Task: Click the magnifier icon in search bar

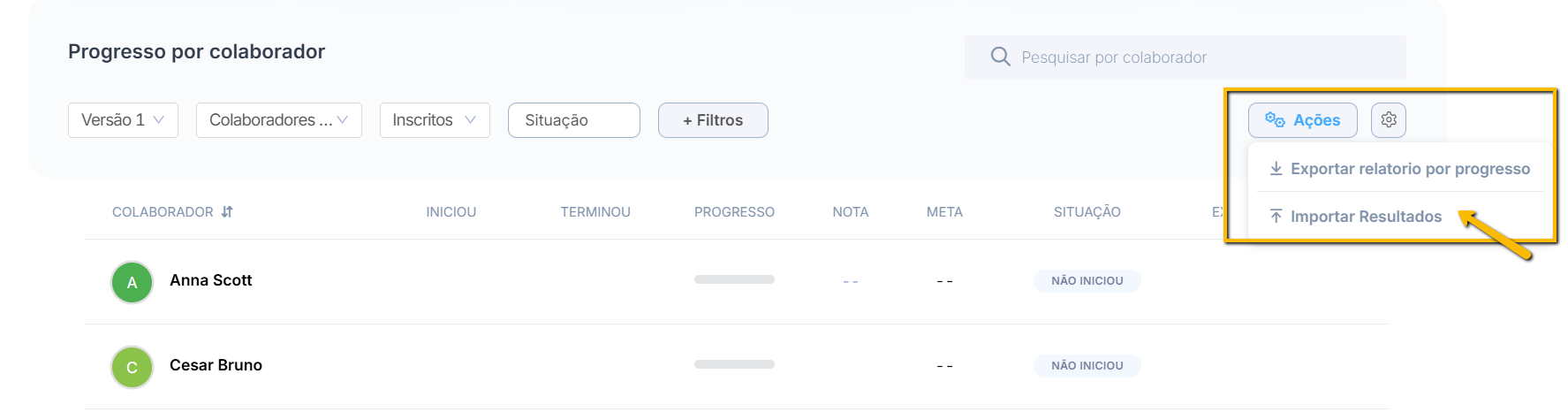Action: (x=1000, y=57)
